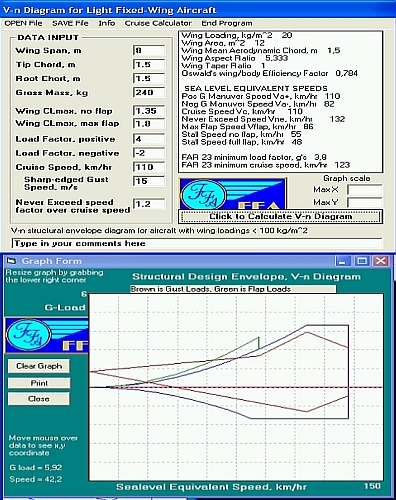Click the Print button
Viewport: 396px width, 500px height.
(39, 383)
